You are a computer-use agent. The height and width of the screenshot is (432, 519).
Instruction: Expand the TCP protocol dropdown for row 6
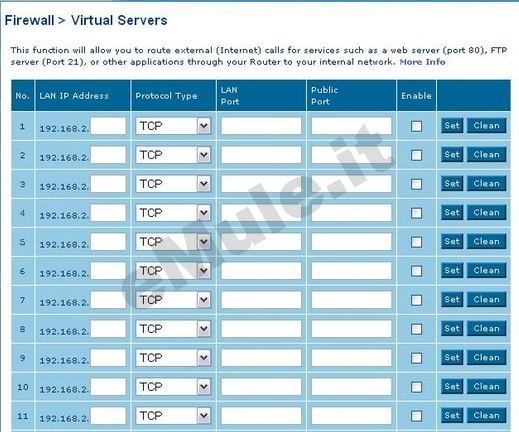click(173, 270)
